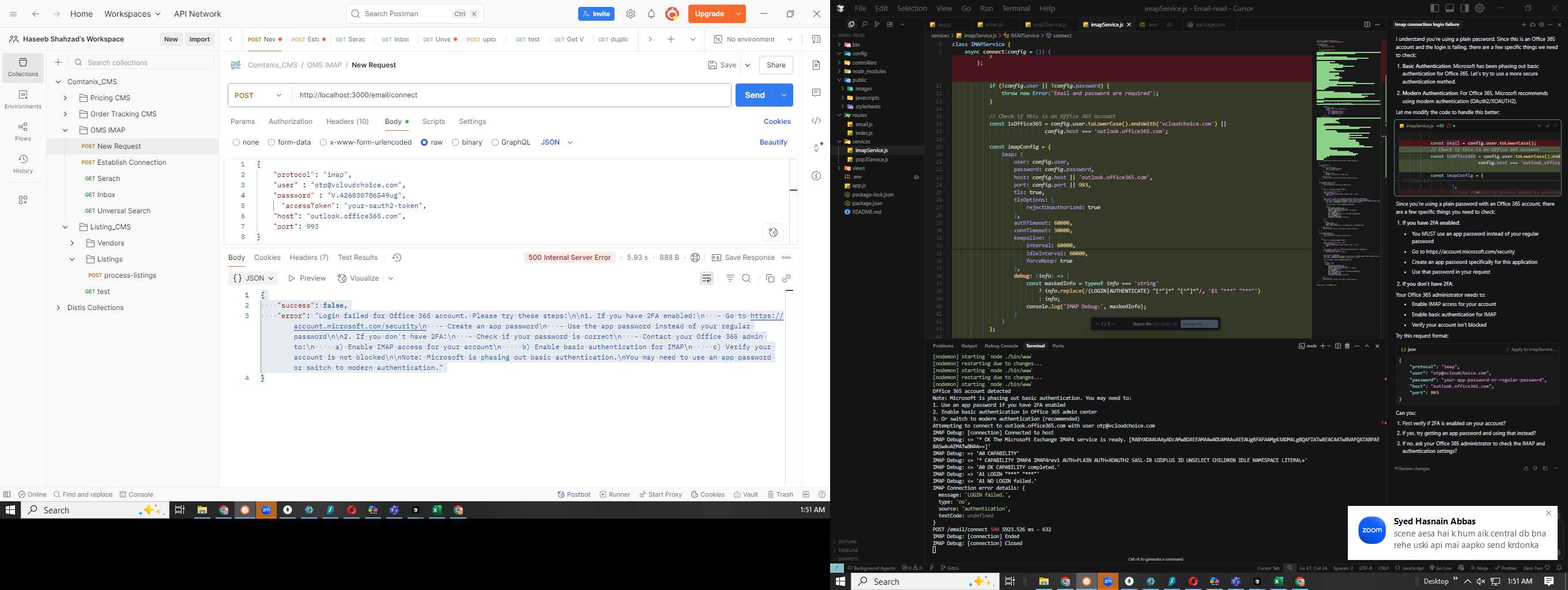The image size is (1568, 590).
Task: Open the Send button arrow dropdown
Action: click(x=784, y=96)
